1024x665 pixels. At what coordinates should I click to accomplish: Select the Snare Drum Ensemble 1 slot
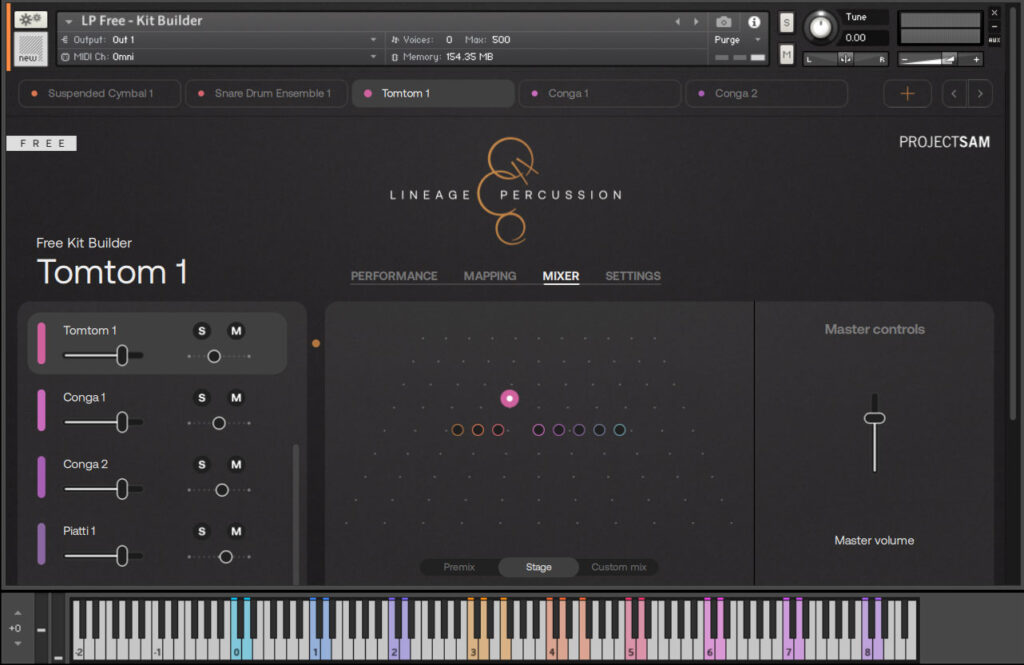pos(265,93)
